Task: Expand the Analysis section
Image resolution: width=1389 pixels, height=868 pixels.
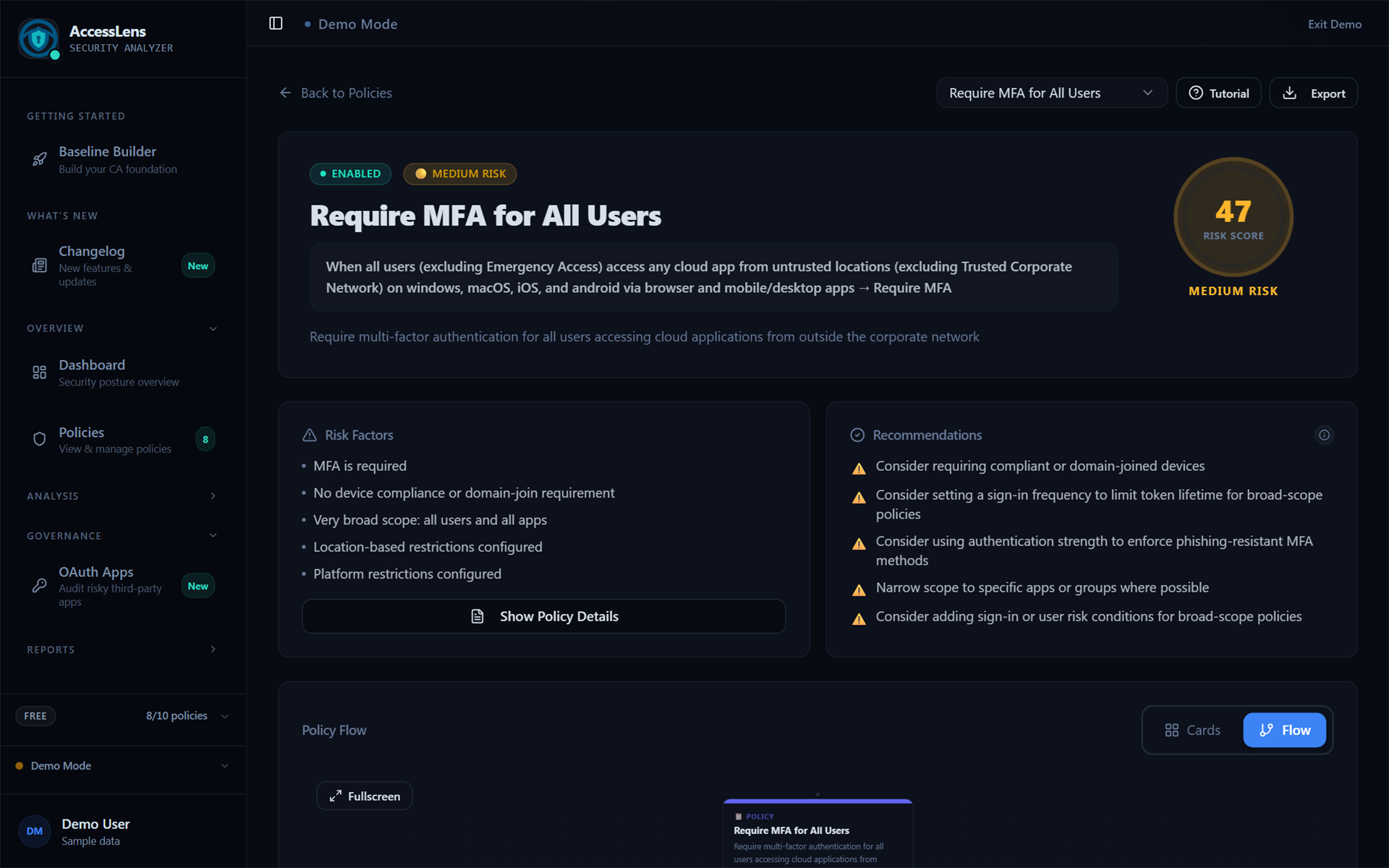Action: pyautogui.click(x=213, y=495)
